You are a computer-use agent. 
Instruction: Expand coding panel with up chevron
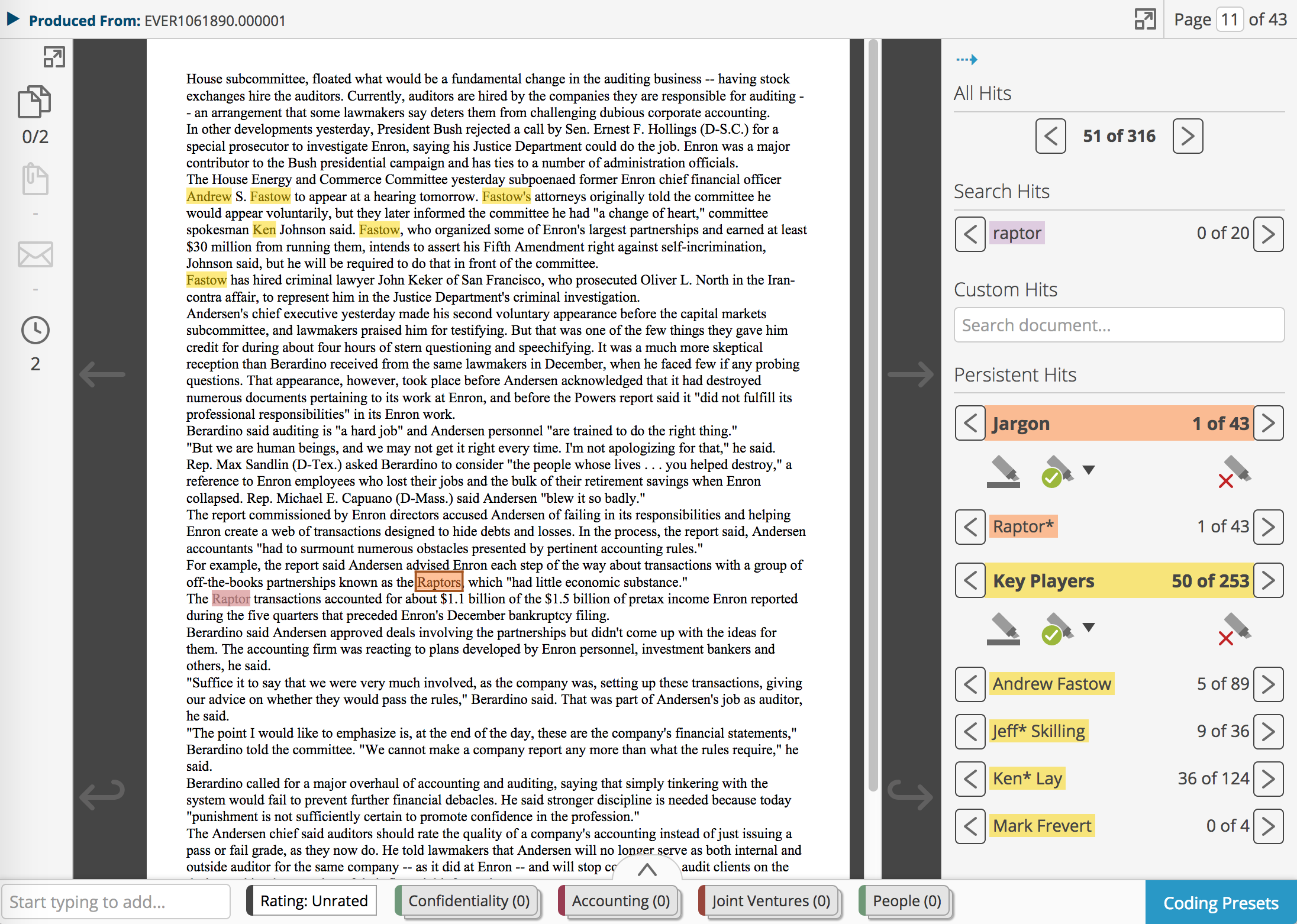(x=647, y=869)
